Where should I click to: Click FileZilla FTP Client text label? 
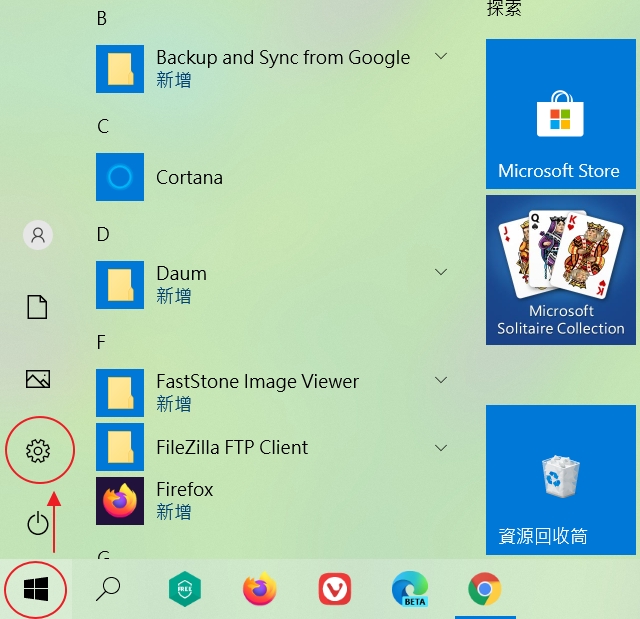(232, 447)
